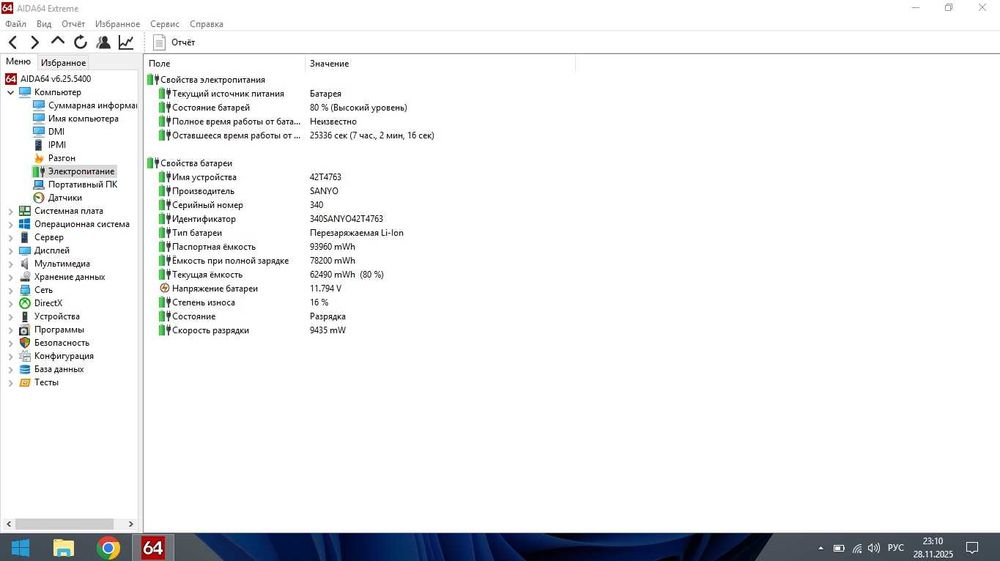Select Портативный ПК laptop icon item
Screen dimensions: 1000x561
pyautogui.click(x=39, y=184)
